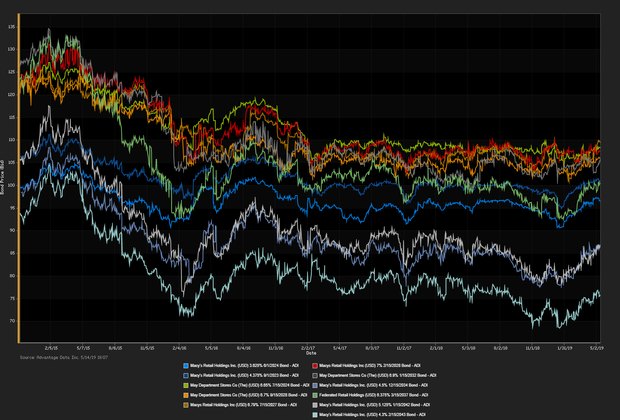
Task: Click the 2/1/18 date tick label
Action: tap(436, 348)
